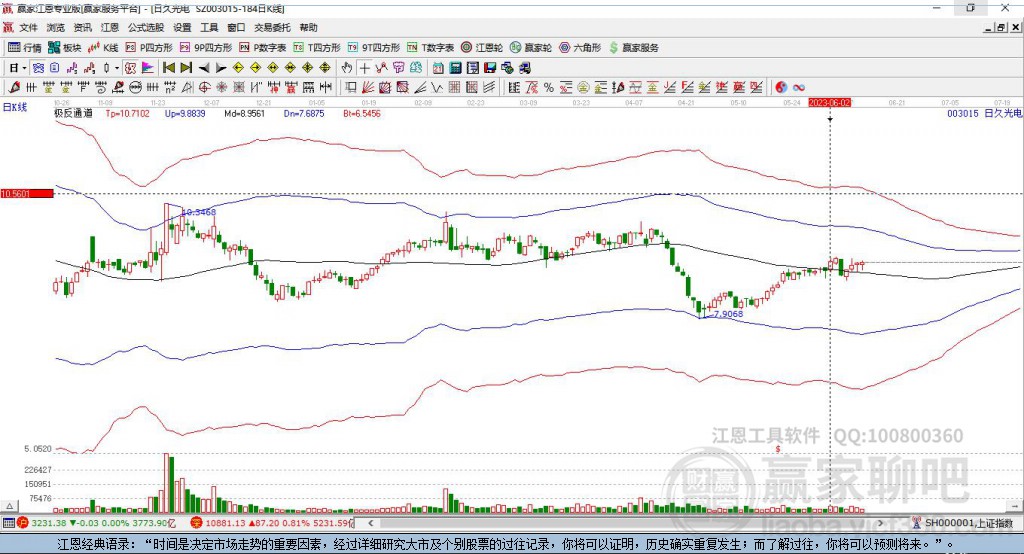
Task: Expand candlestick style dropdown arrow
Action: [x=117, y=68]
